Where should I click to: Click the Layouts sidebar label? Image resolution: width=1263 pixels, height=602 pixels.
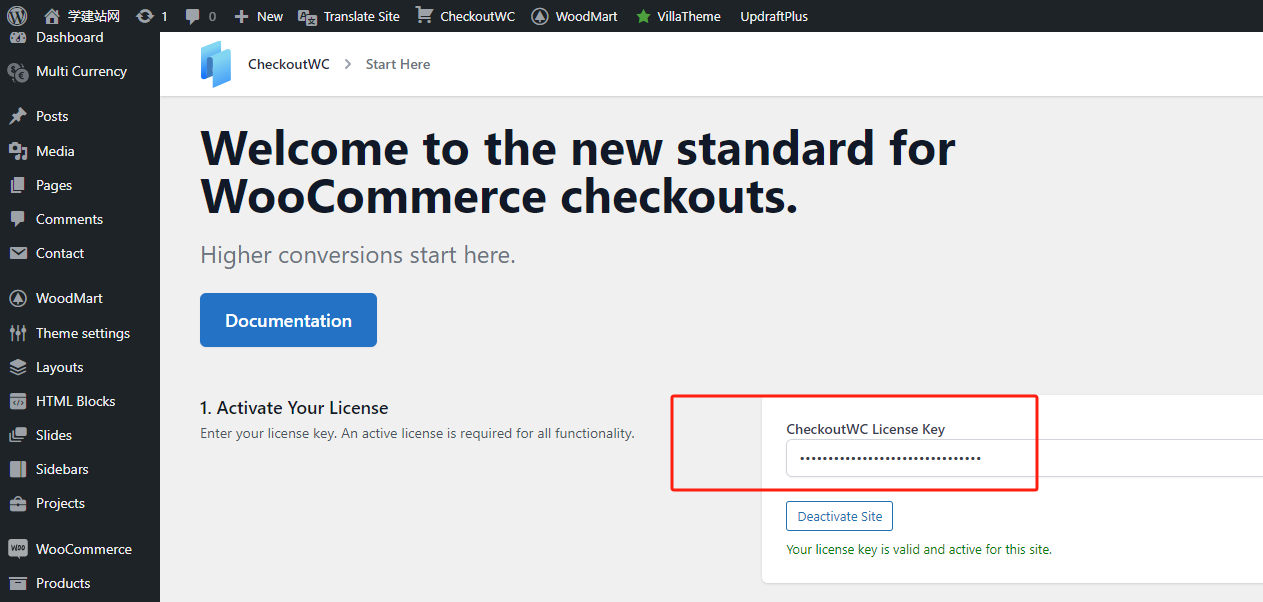coord(60,367)
